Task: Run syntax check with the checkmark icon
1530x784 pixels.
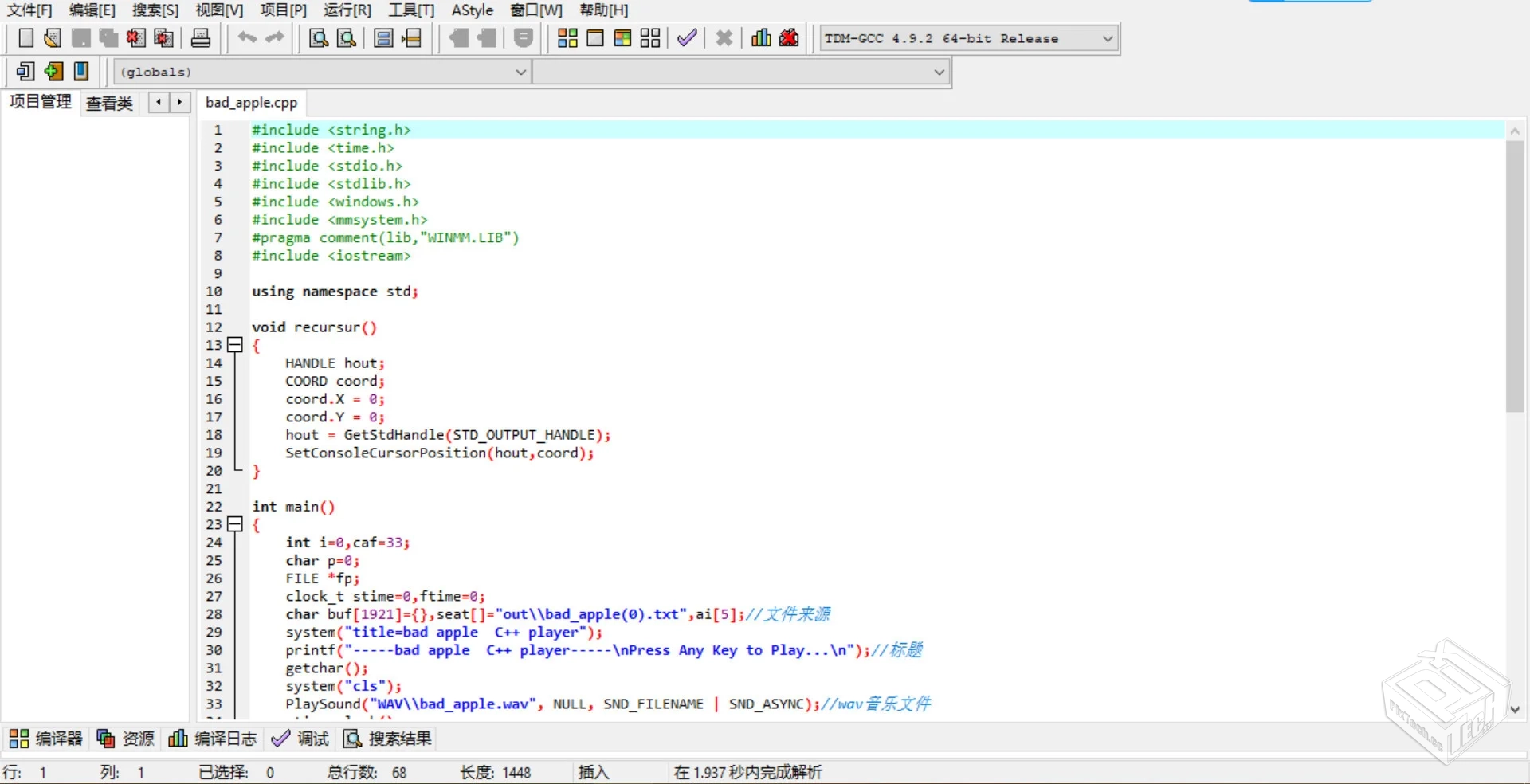Action: point(686,37)
